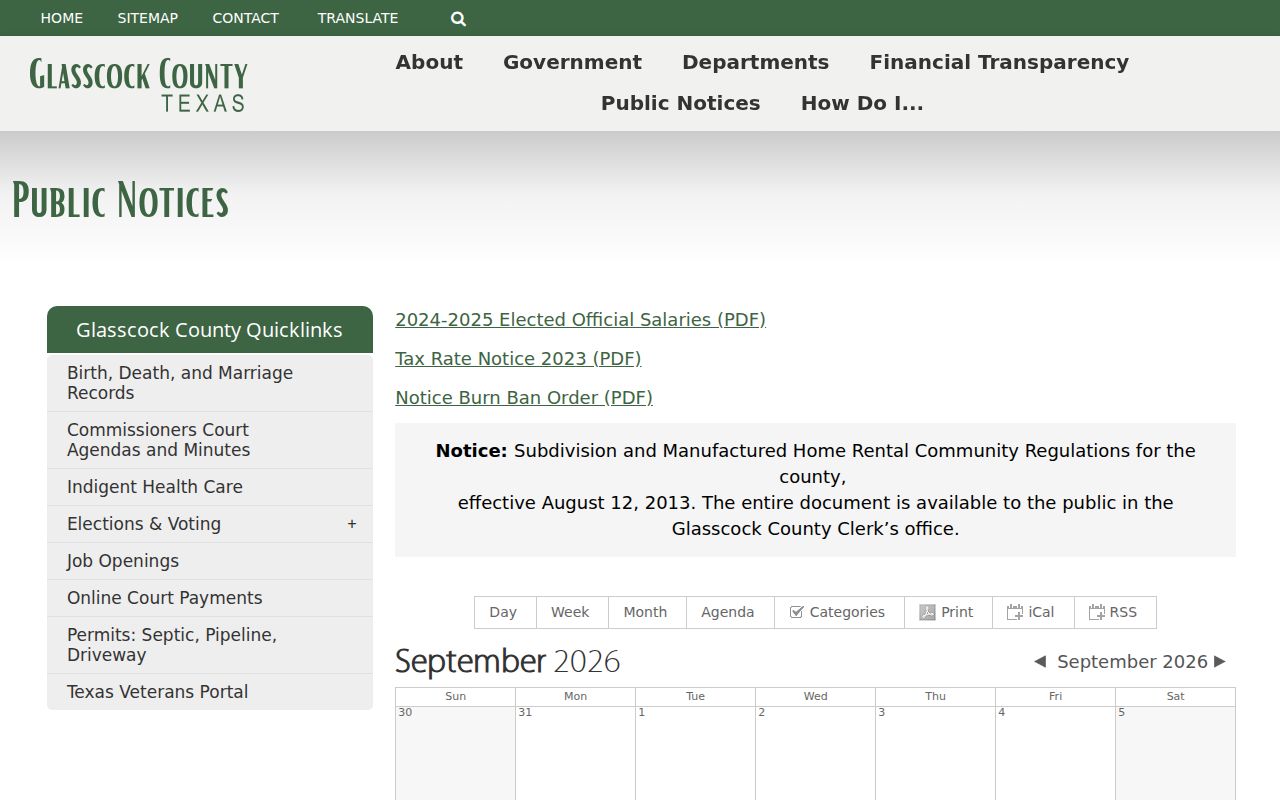Open Indigent Health Care quicklink
Image resolution: width=1280 pixels, height=800 pixels.
pyautogui.click(x=210, y=487)
